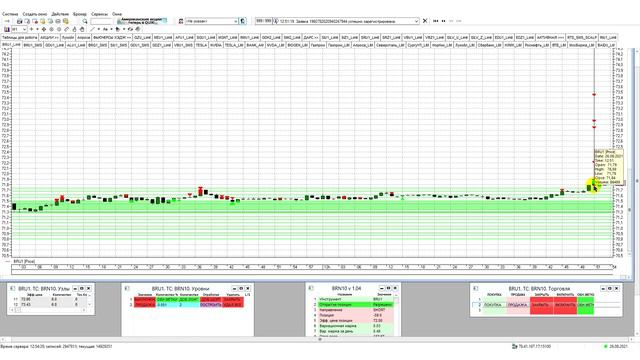Click the ПРОДАЖА cell in Торговля table
The height and width of the screenshot is (360, 640).
point(518,305)
